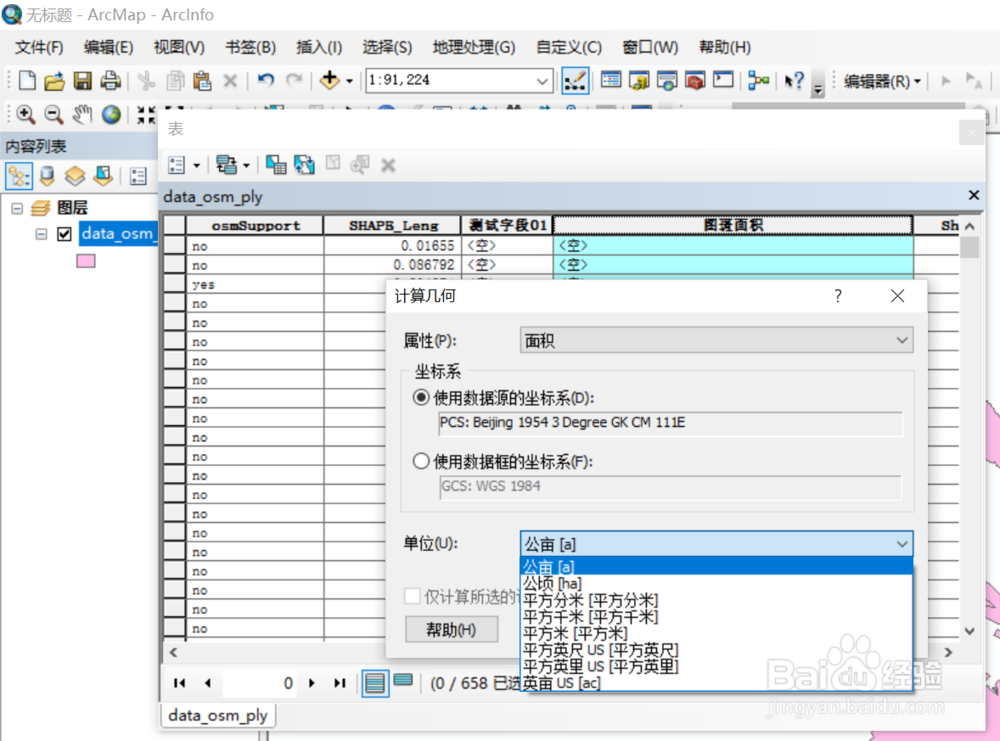The image size is (1000, 741).
Task: Select the data_osm layer name
Action: 118,234
